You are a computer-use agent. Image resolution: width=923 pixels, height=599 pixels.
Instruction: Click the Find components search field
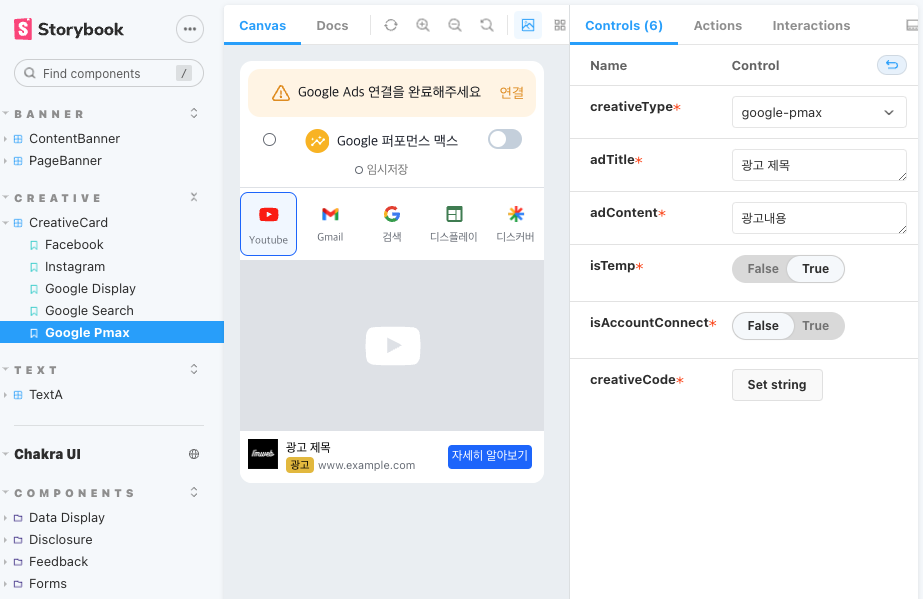109,73
